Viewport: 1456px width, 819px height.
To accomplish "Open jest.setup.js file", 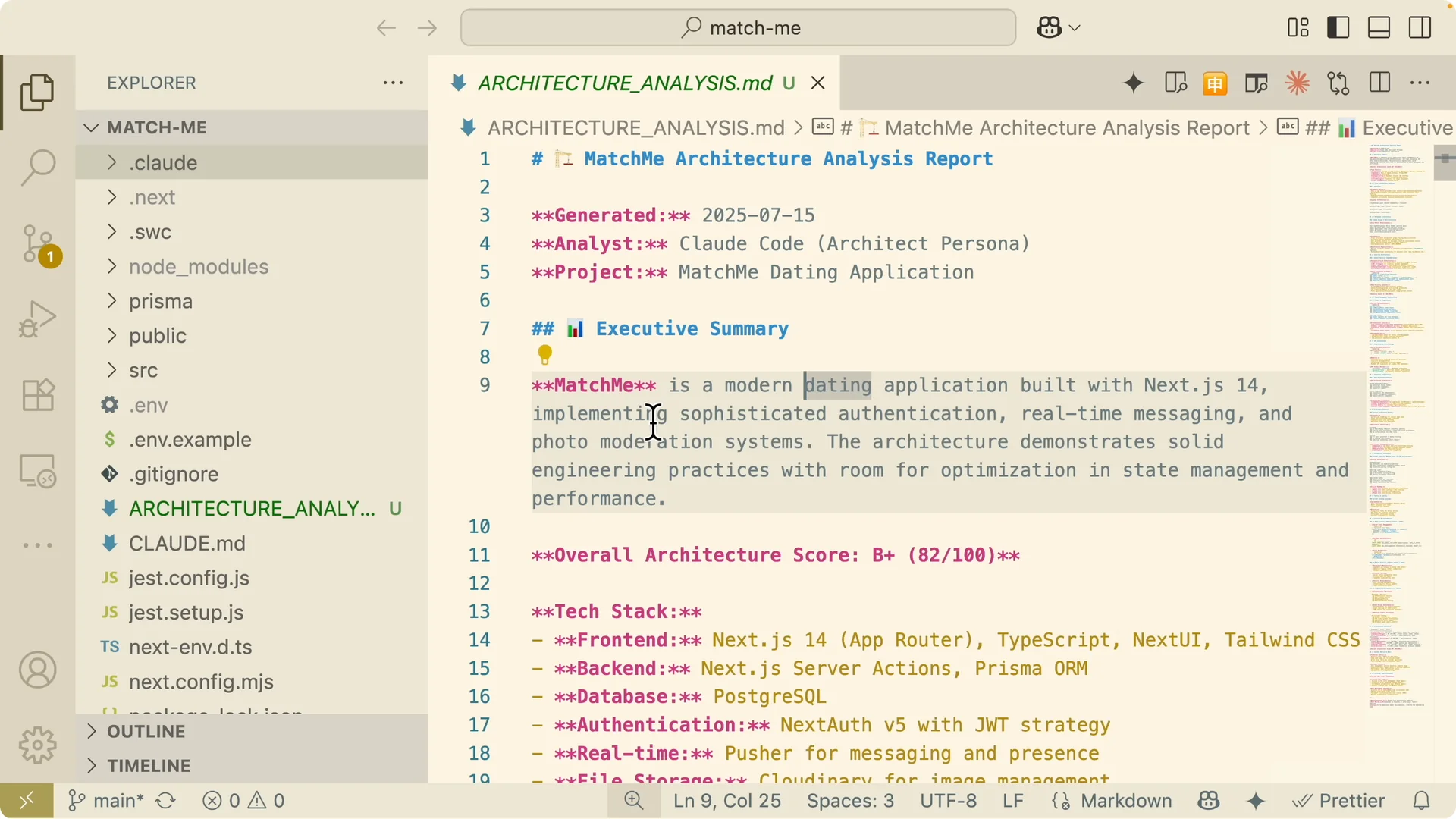I will (x=252, y=613).
